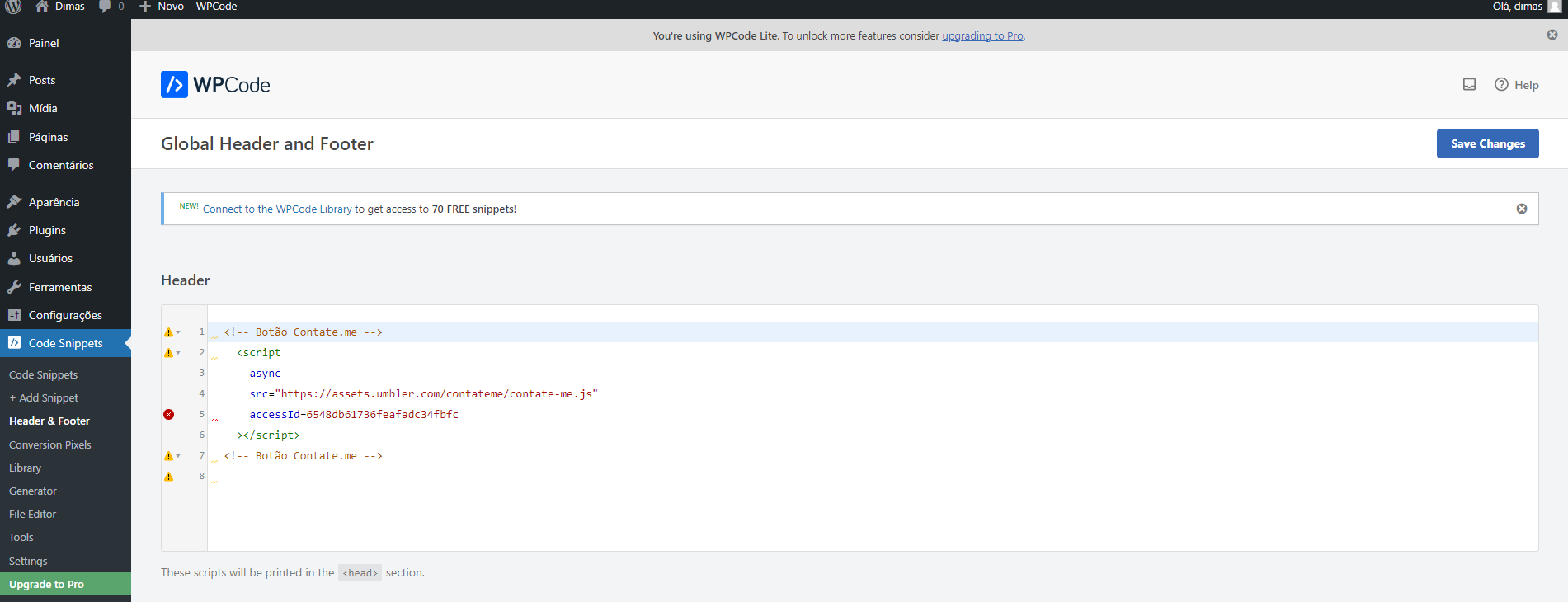The height and width of the screenshot is (602, 1568).
Task: Open the Tools submenu item
Action: click(21, 537)
